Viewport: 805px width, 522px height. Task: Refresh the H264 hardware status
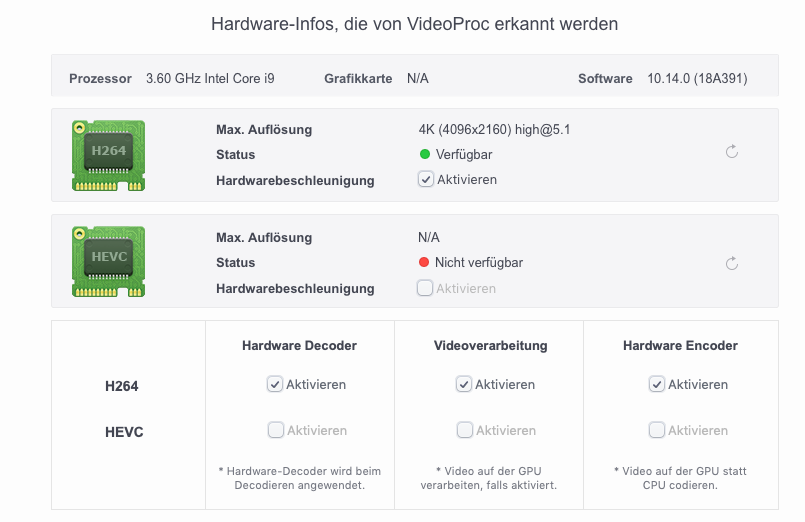[732, 152]
